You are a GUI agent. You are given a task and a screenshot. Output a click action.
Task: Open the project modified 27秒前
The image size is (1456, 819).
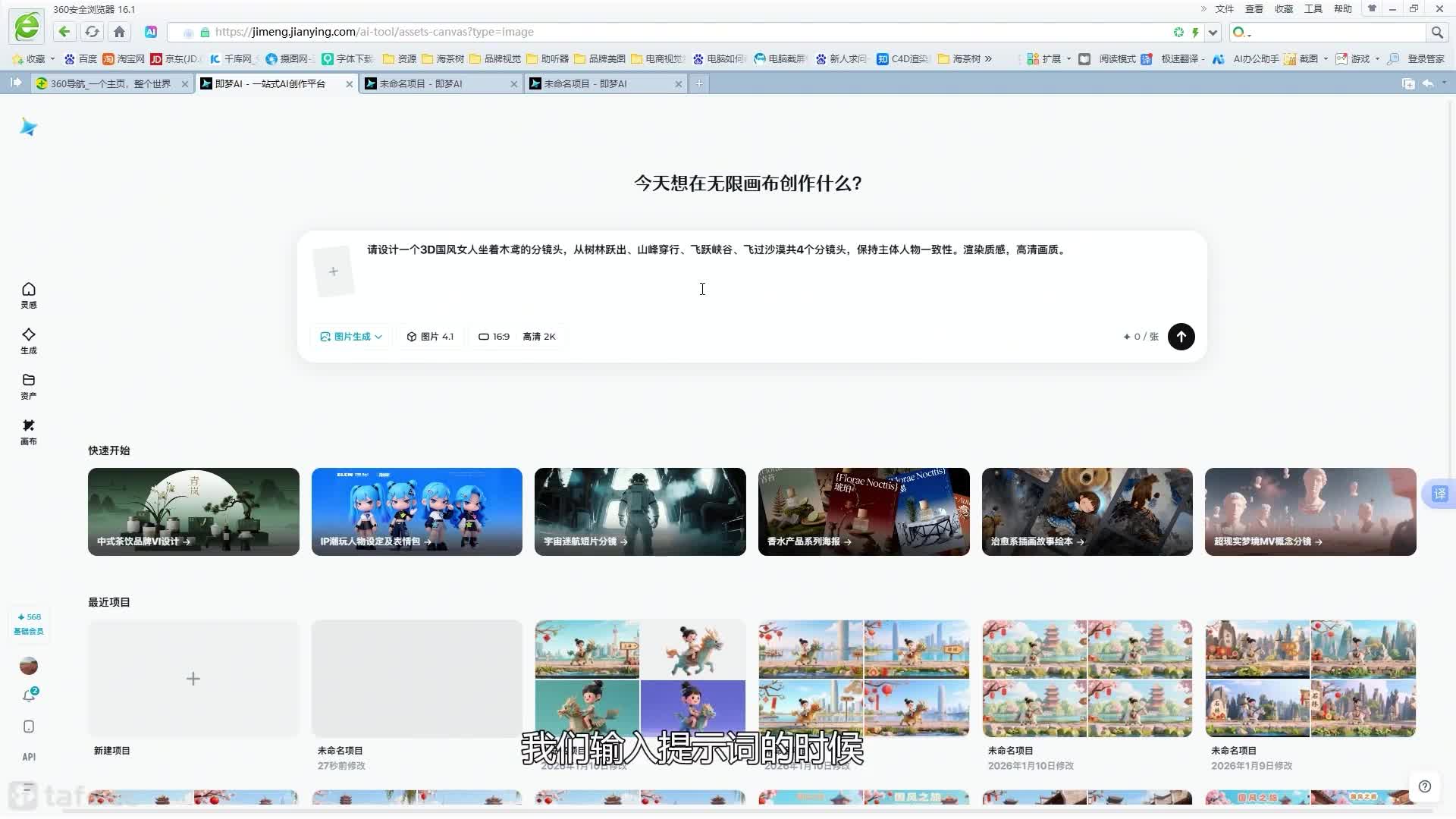click(416, 679)
